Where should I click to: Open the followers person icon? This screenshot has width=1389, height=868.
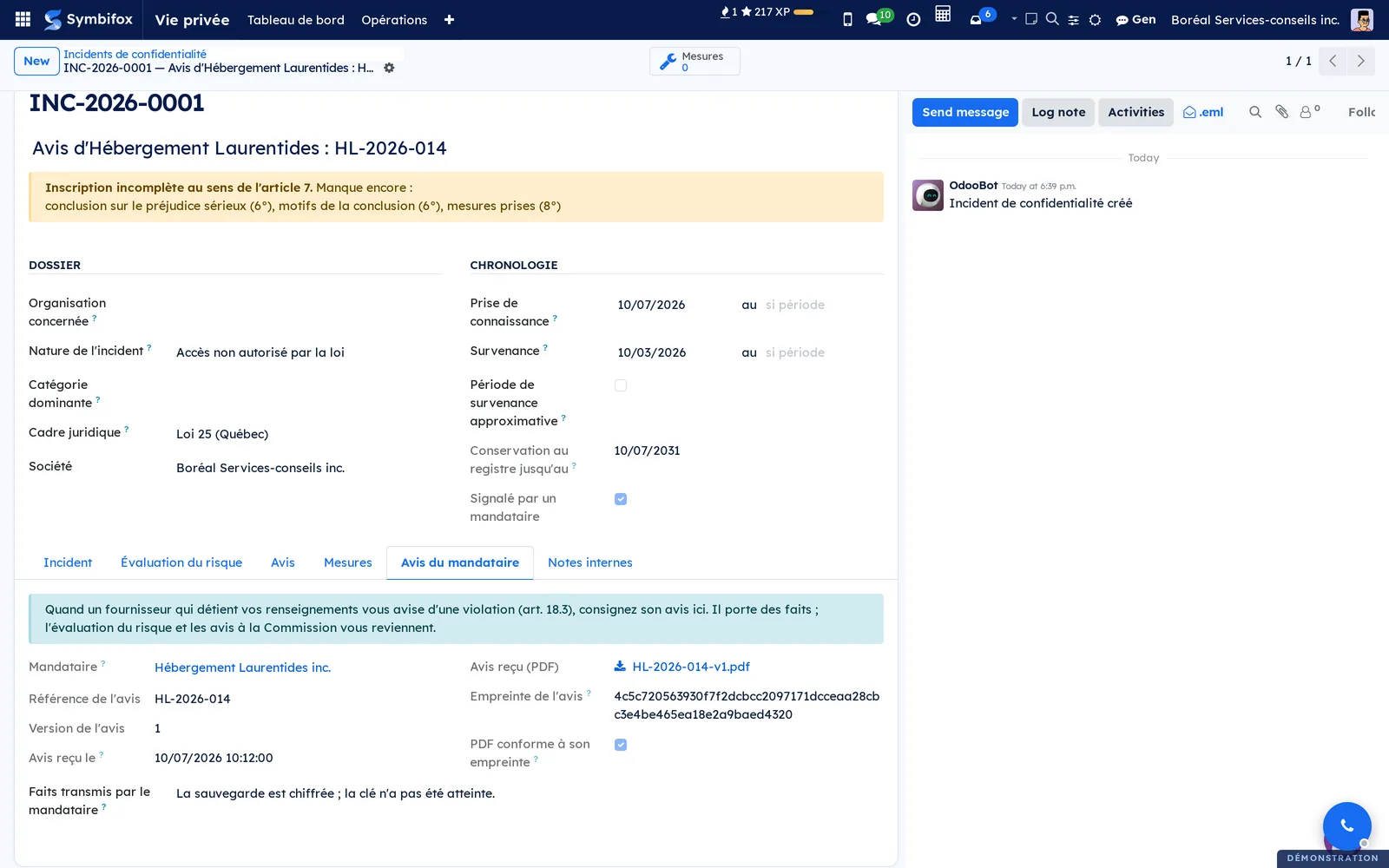click(x=1309, y=111)
